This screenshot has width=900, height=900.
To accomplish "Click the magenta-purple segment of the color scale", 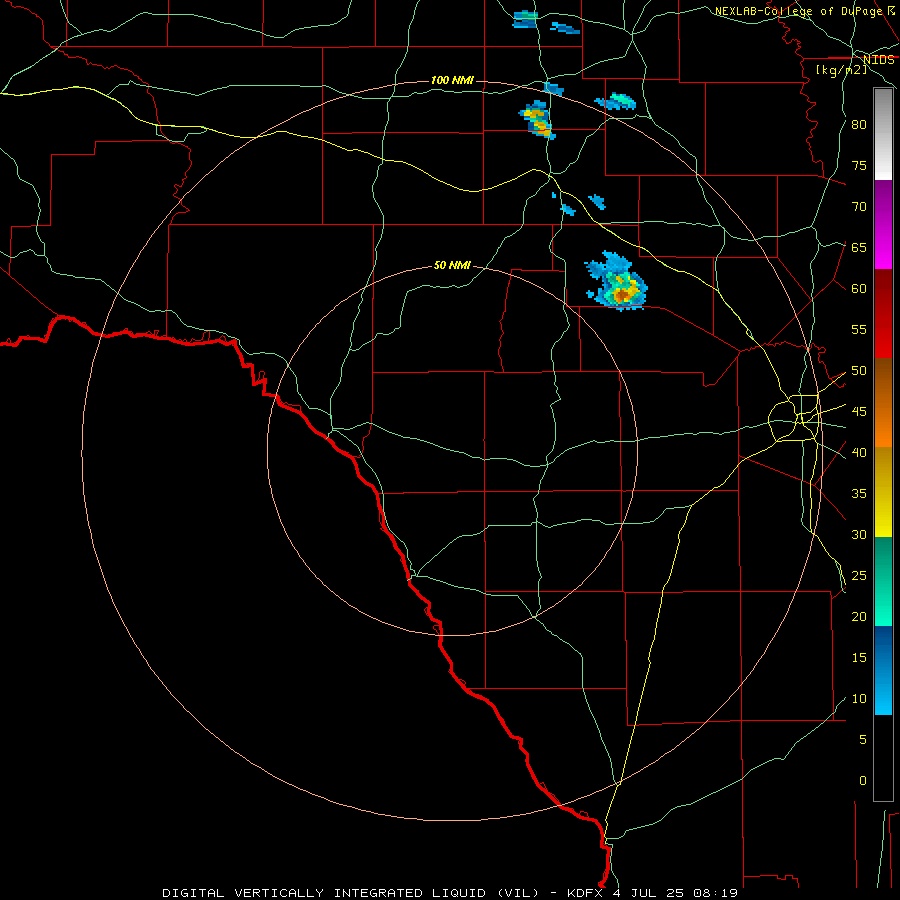I will [883, 224].
